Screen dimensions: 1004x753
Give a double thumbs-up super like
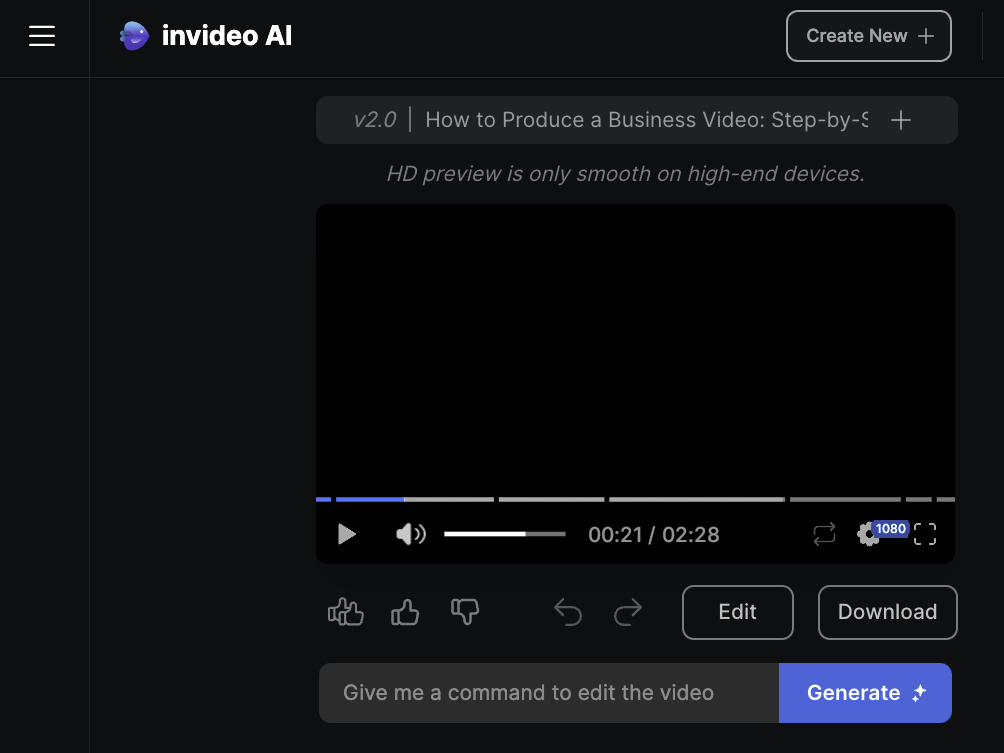click(x=345, y=612)
